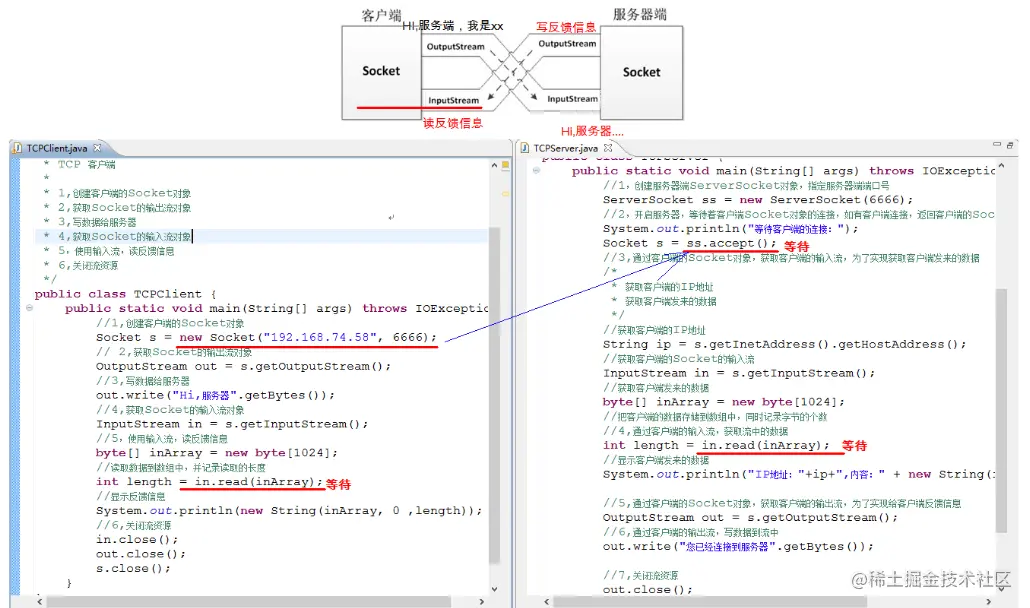Click the 'Socket s = ss.accept();' line

[x=690, y=242]
